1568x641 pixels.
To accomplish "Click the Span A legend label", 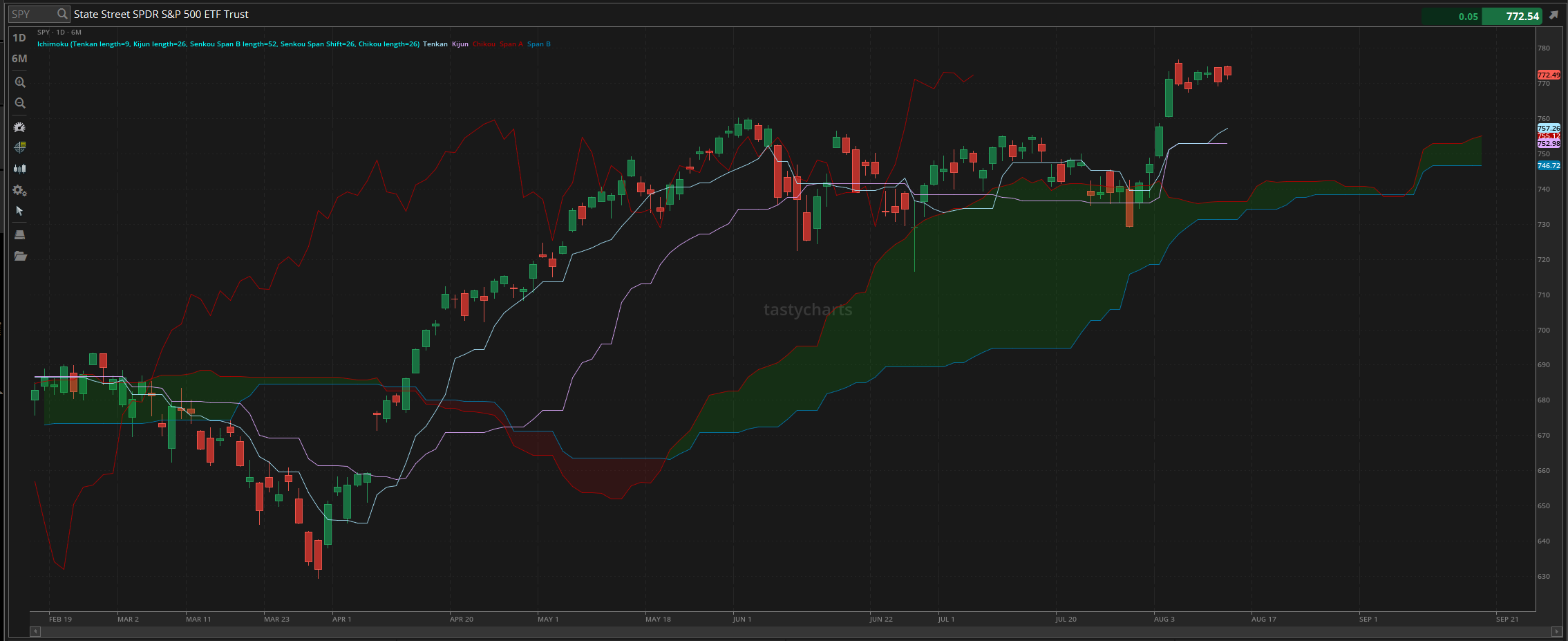I will (x=511, y=44).
